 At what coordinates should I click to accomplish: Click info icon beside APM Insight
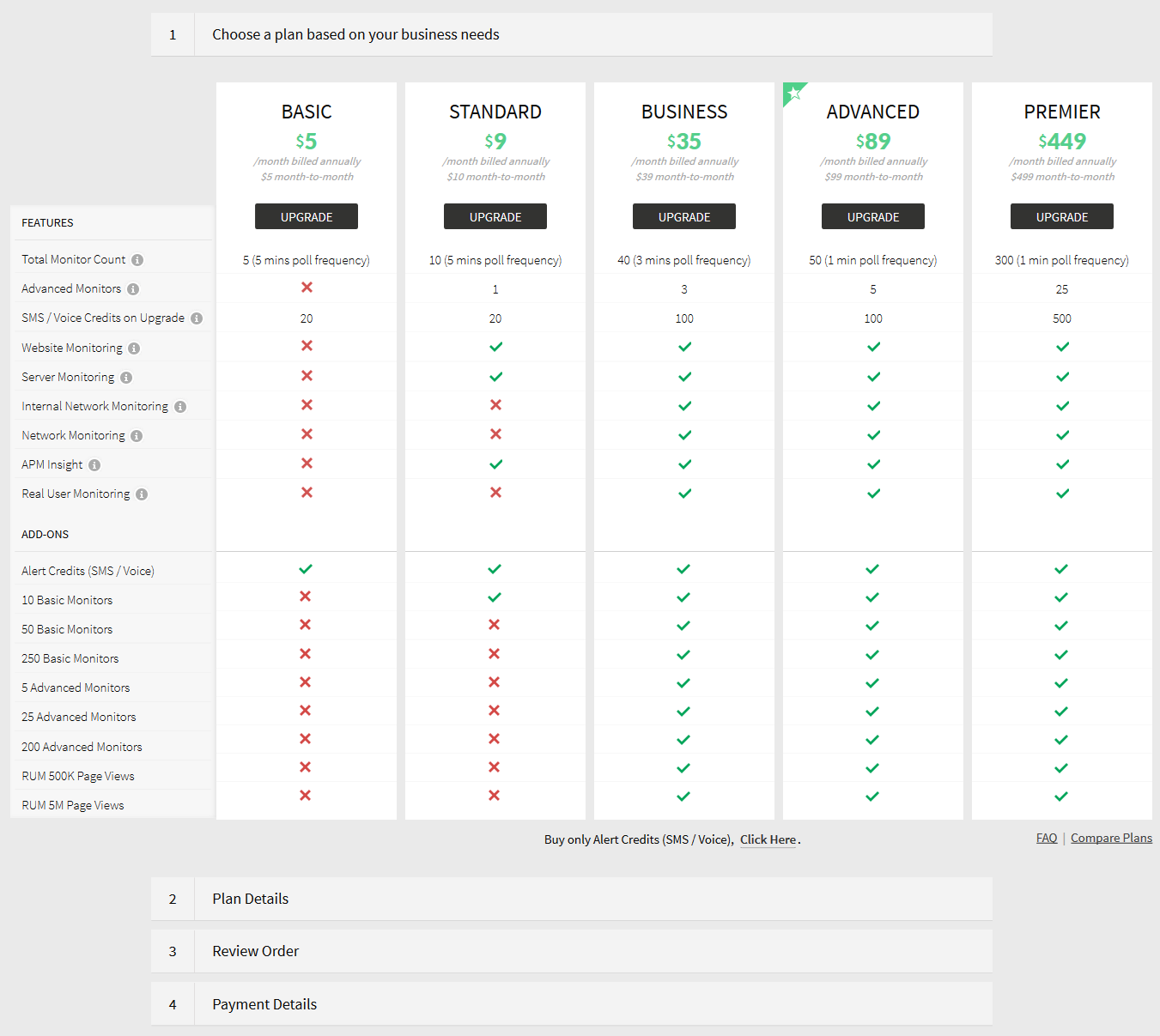pyautogui.click(x=94, y=465)
